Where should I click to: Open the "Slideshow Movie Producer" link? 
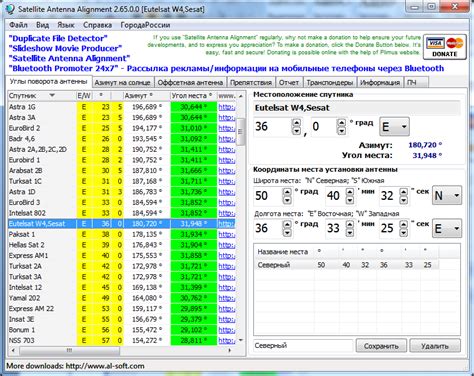click(x=65, y=48)
